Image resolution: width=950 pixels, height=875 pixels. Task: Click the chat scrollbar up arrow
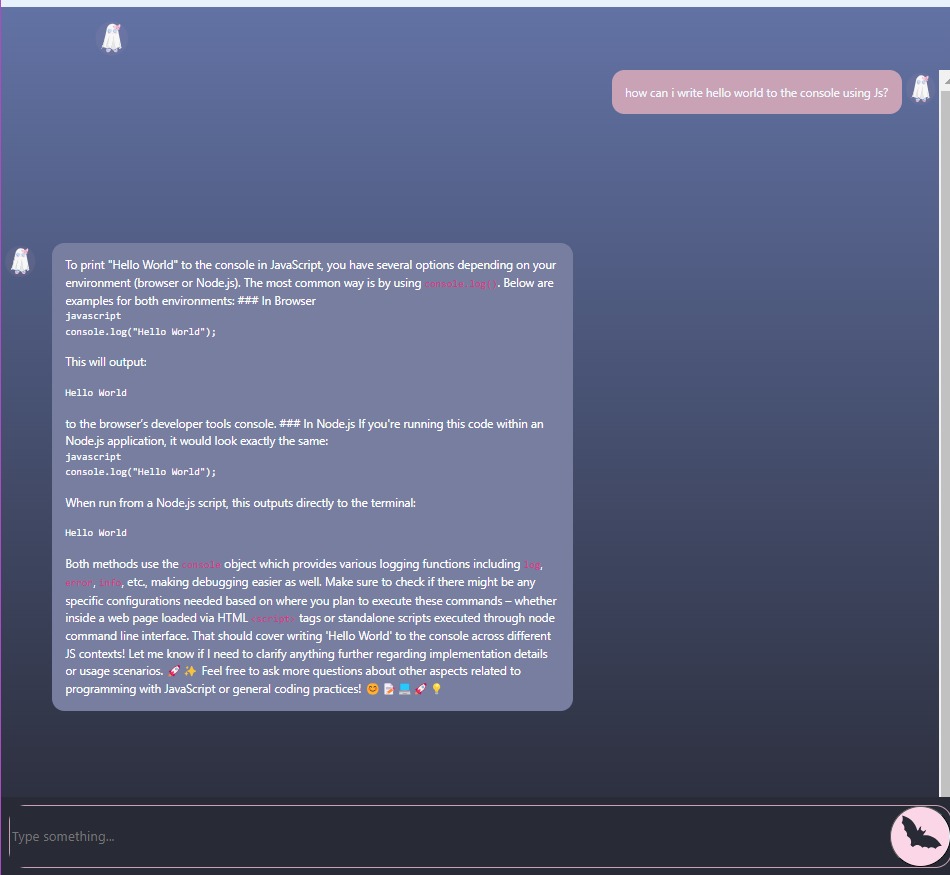pyautogui.click(x=945, y=79)
